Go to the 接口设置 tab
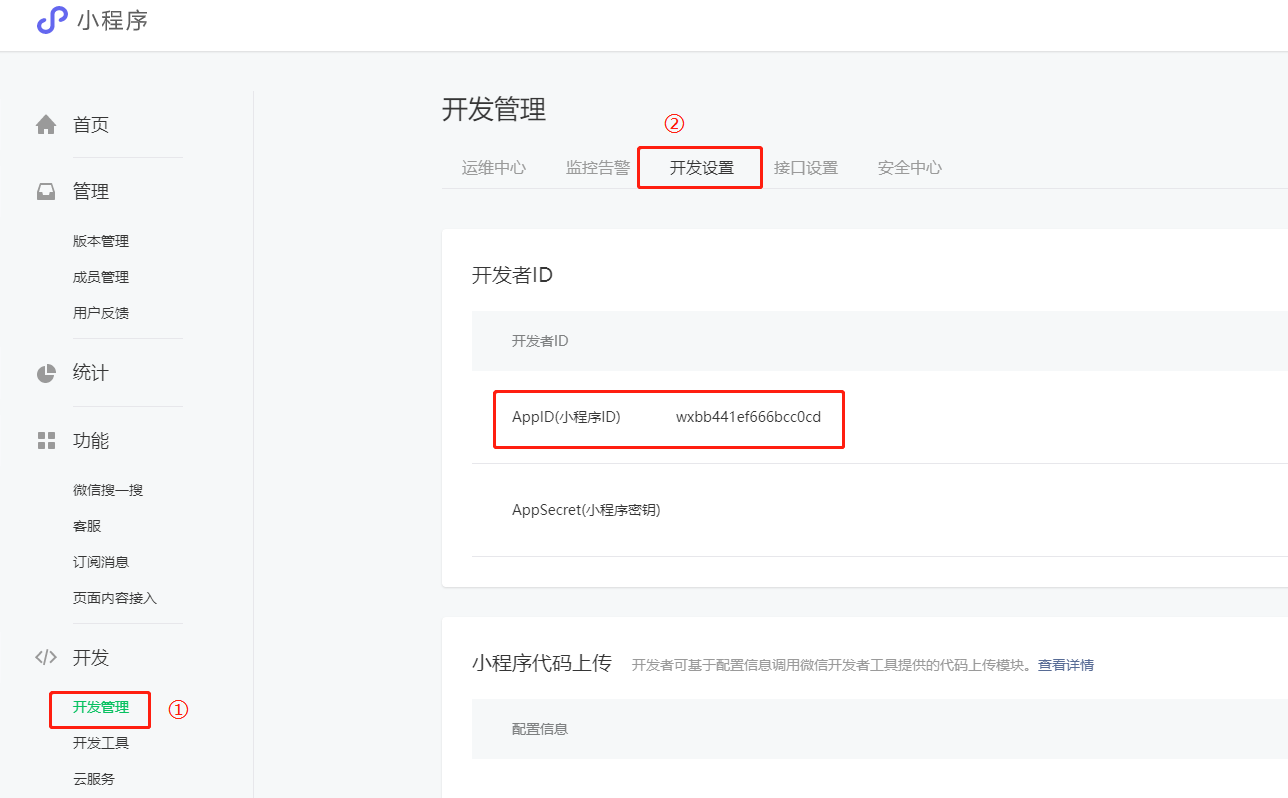 805,168
